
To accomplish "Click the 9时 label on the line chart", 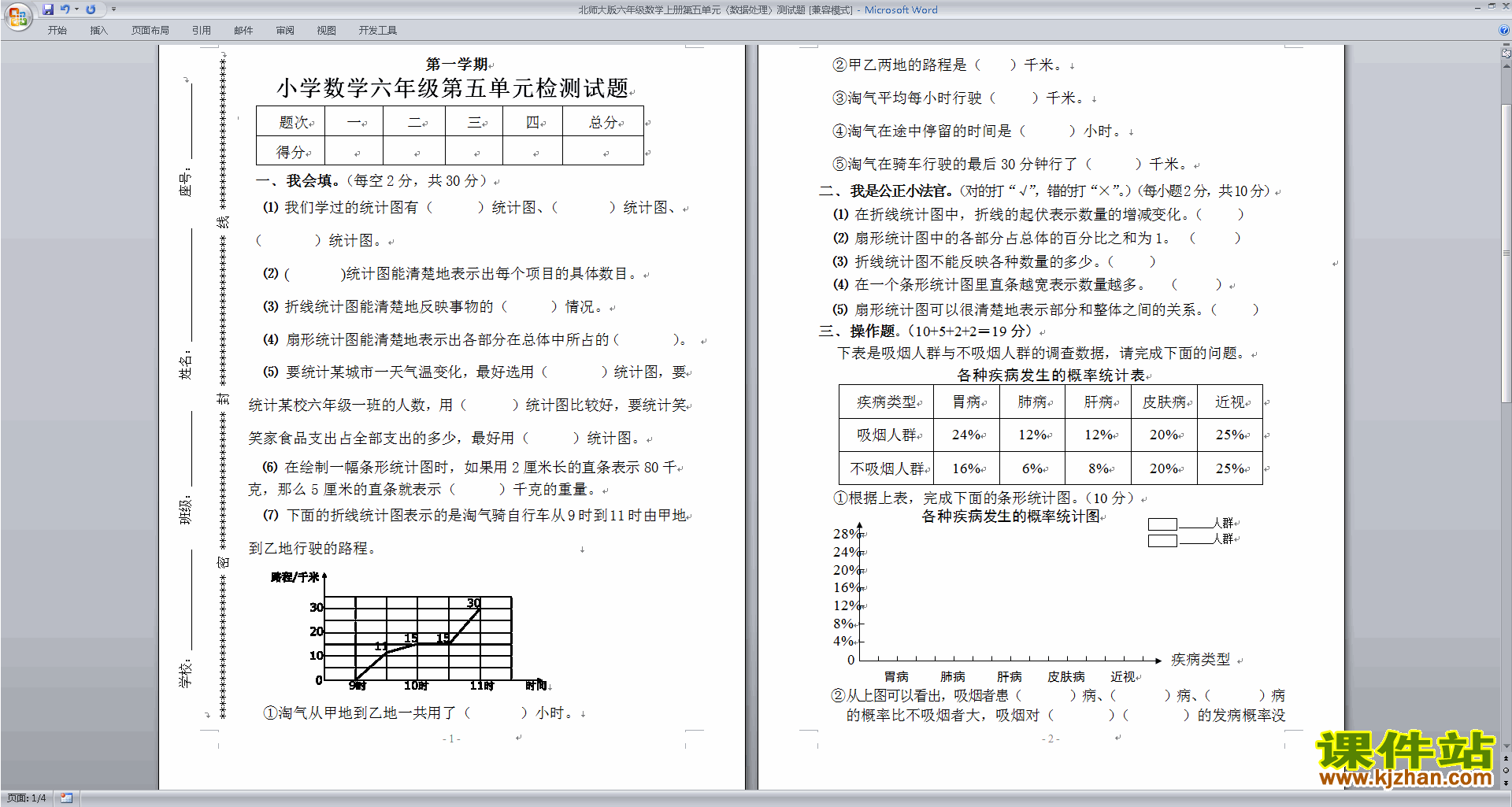I will pos(358,686).
